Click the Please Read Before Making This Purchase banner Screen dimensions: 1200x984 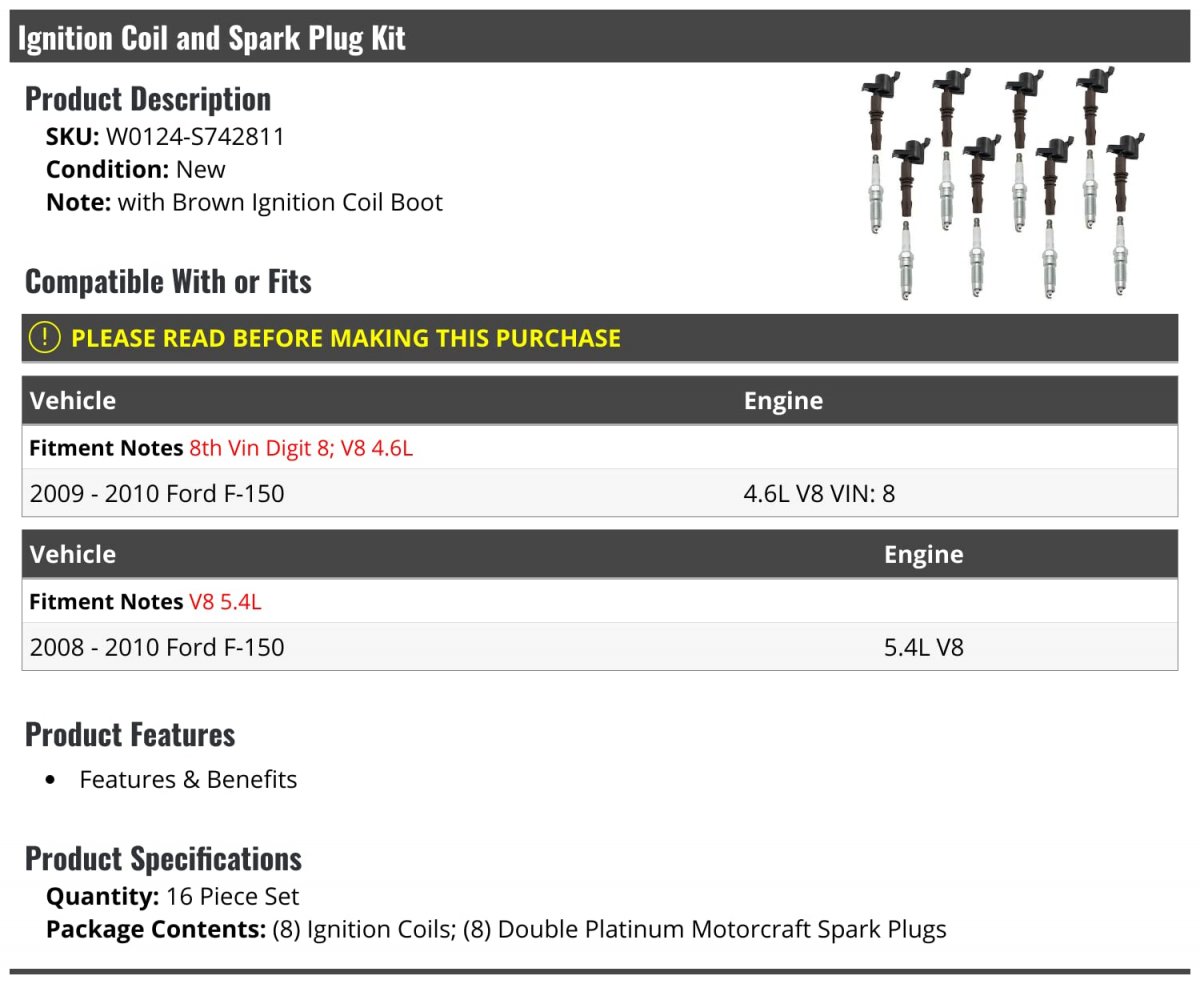[600, 338]
